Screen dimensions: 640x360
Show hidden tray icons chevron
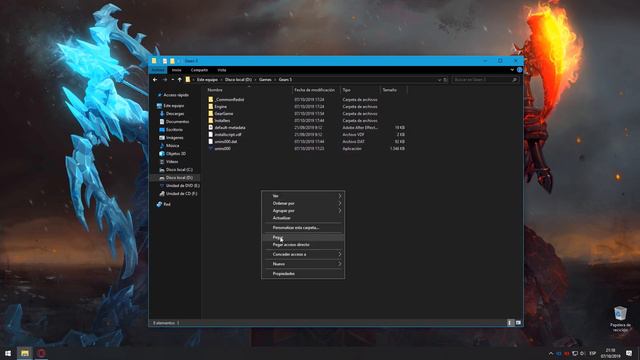point(551,353)
